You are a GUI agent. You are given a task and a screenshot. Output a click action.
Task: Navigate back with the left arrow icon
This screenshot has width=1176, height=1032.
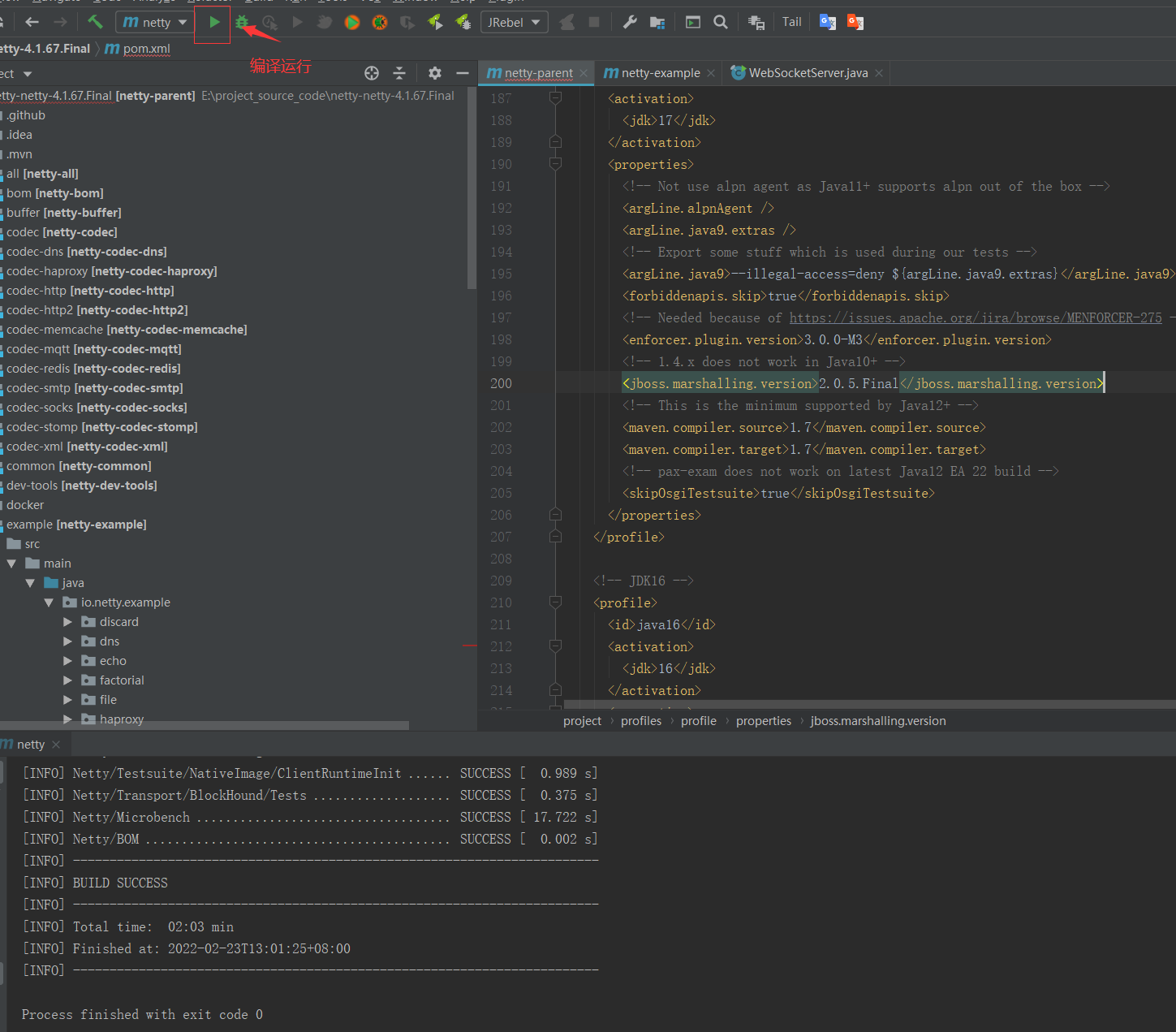tap(32, 22)
